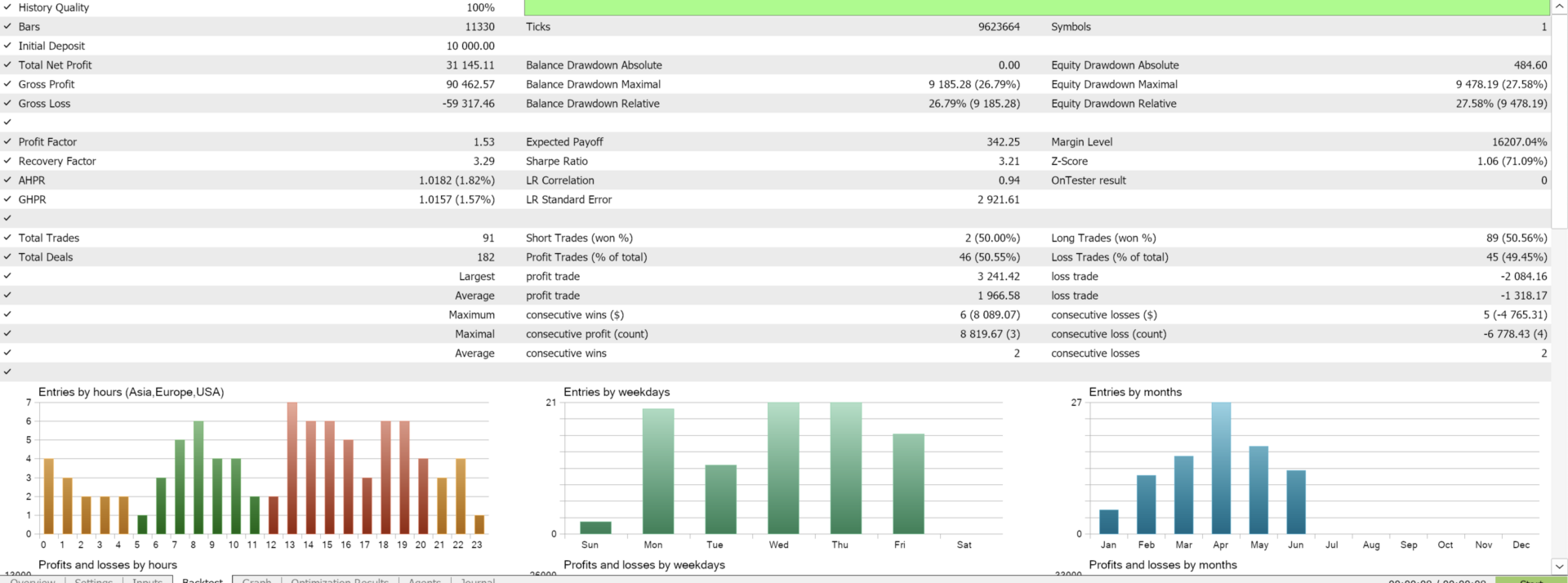
Task: Click the Initial Deposit value 10 000.00
Action: (x=470, y=46)
